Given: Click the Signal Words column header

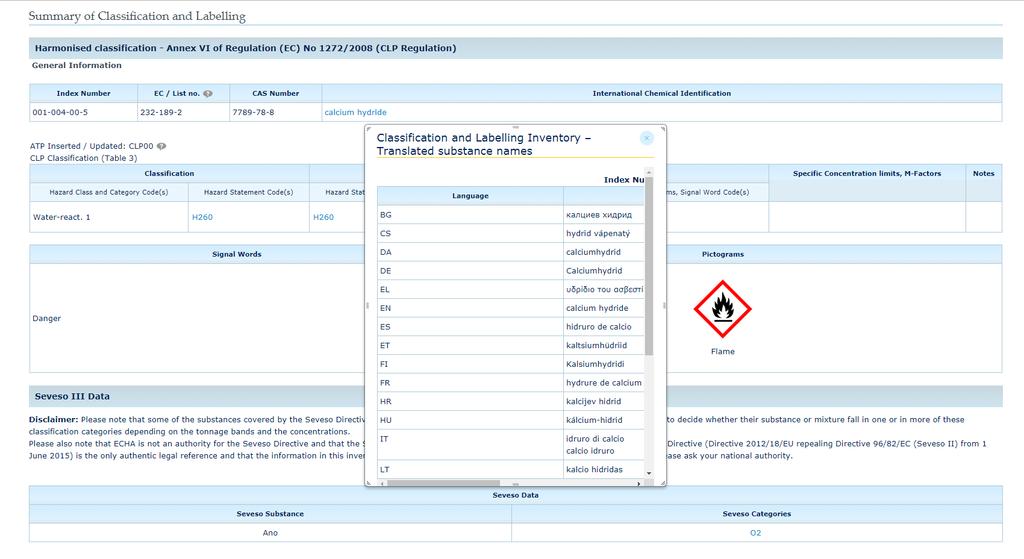Looking at the screenshot, I should 236,254.
